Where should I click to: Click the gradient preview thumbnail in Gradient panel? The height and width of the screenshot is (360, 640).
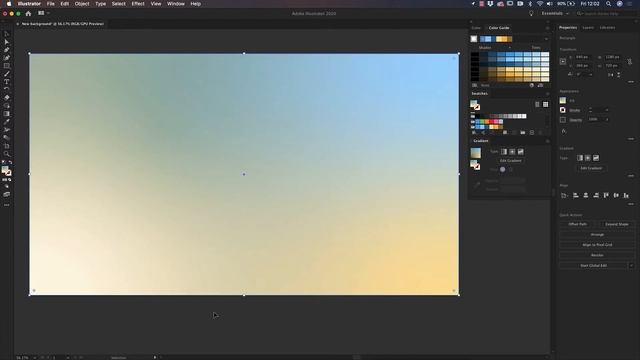coord(476,153)
